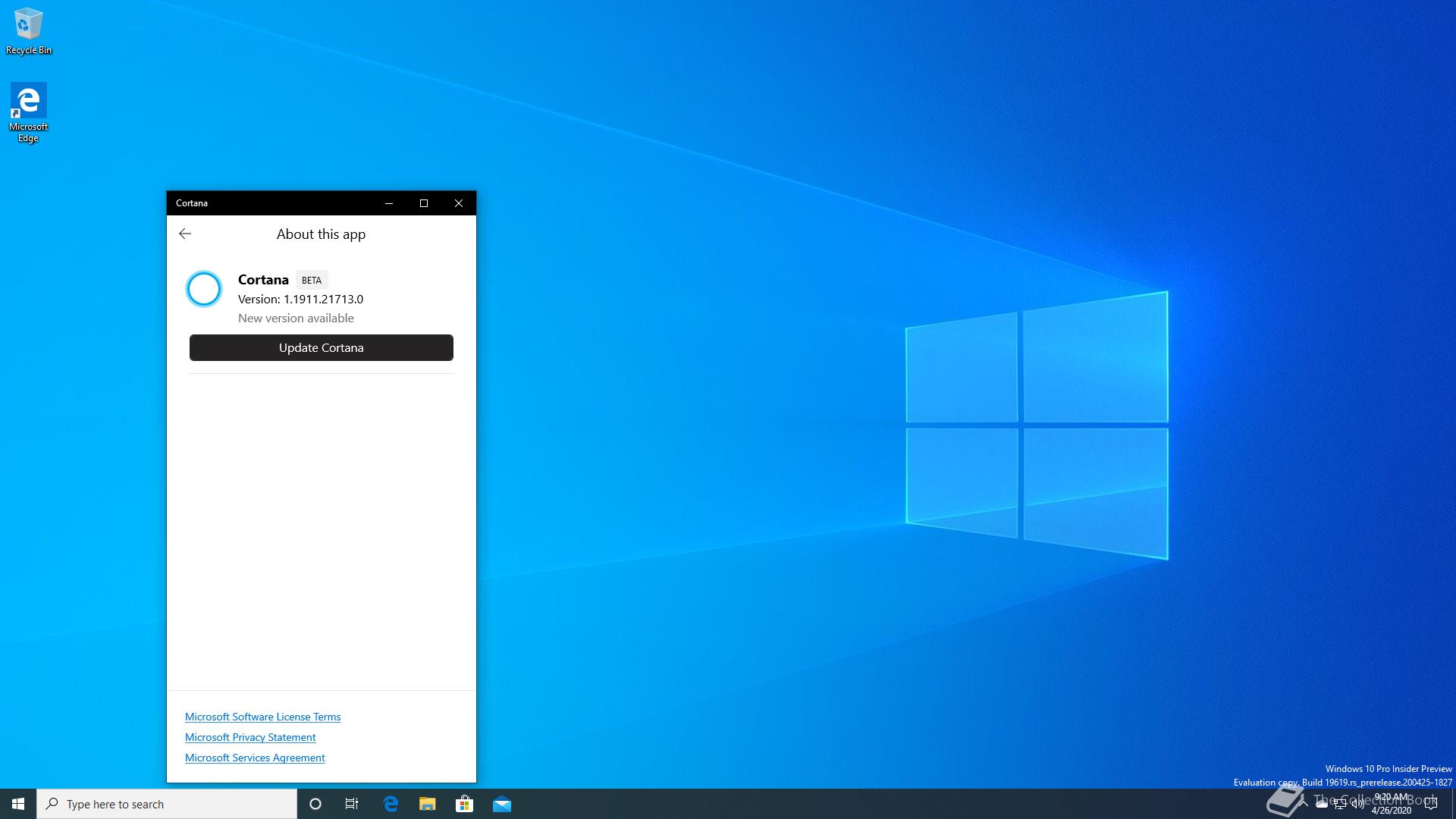Select the Recycle Bin desktop icon
The height and width of the screenshot is (819, 1456).
tap(29, 32)
